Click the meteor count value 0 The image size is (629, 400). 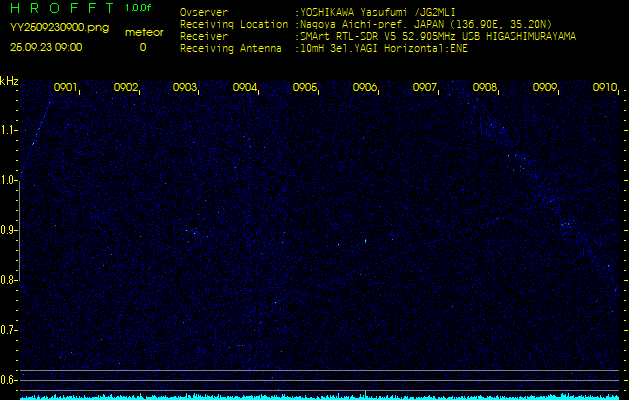pyautogui.click(x=143, y=47)
